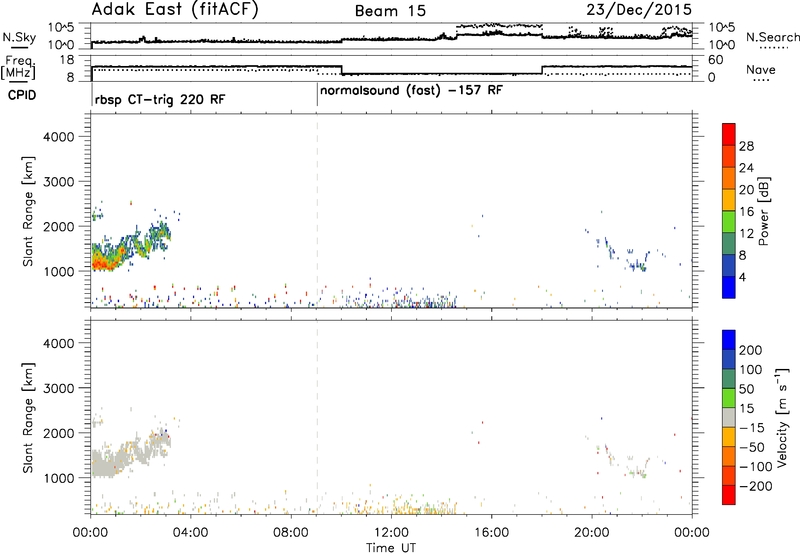Click the '16:00' time tick label
Image resolution: width=800 pixels, height=554 pixels.
click(x=491, y=533)
